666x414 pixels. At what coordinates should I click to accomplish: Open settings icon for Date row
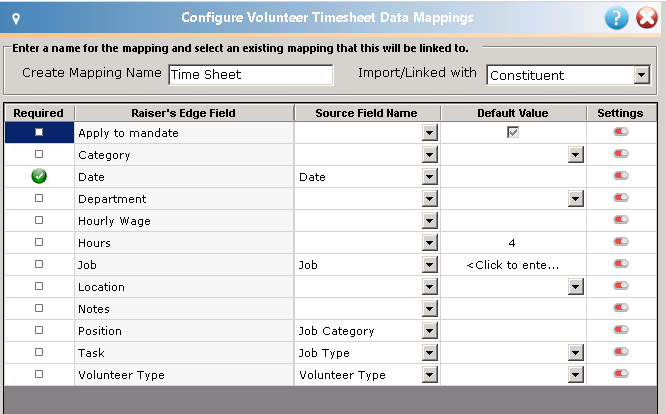pos(621,176)
